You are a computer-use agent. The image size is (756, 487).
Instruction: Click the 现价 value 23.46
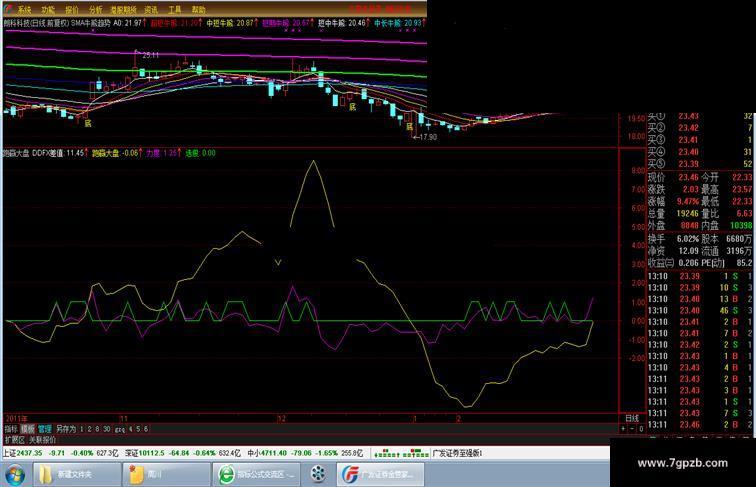point(688,177)
